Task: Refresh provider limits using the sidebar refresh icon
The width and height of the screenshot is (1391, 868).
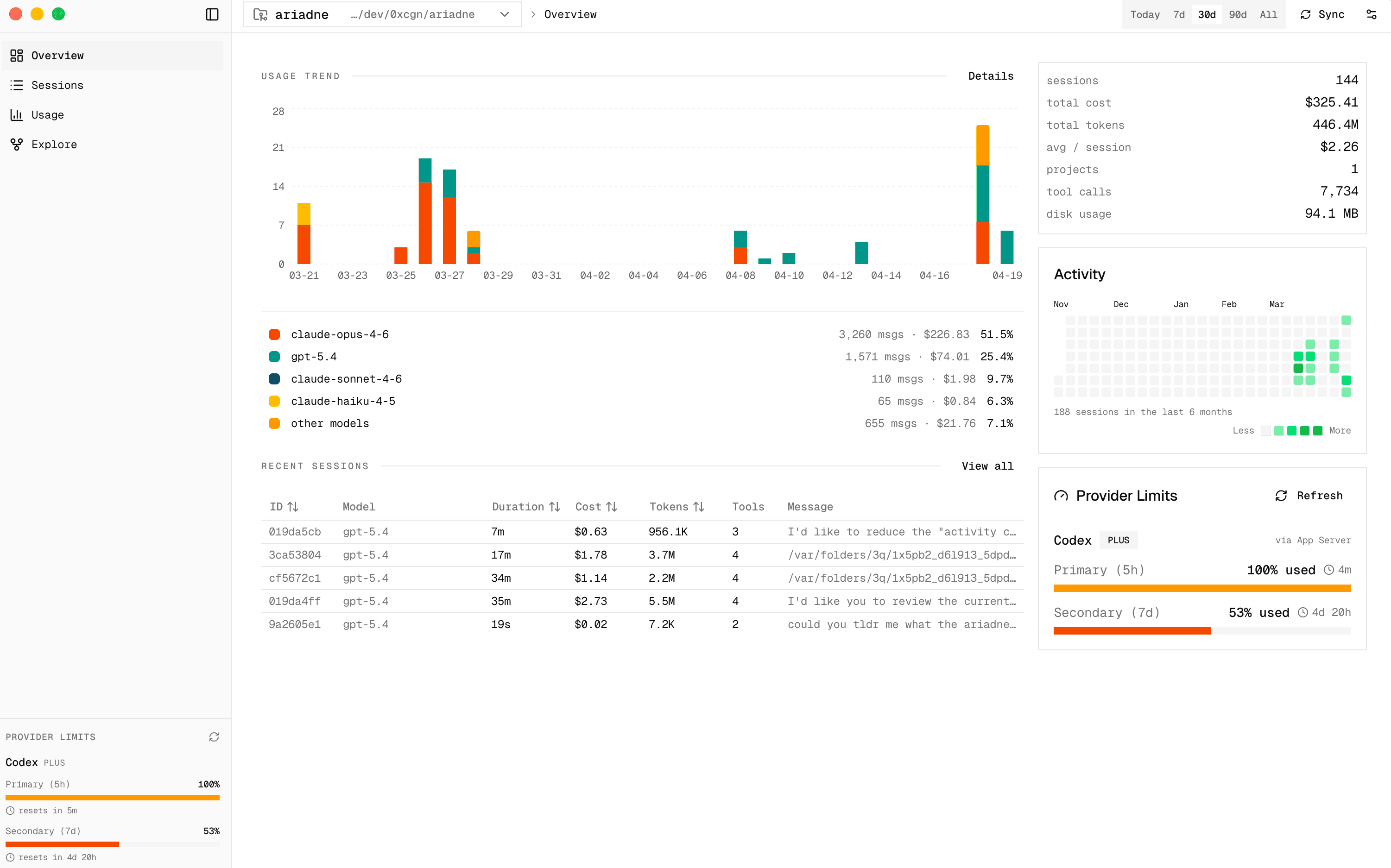Action: [x=214, y=736]
